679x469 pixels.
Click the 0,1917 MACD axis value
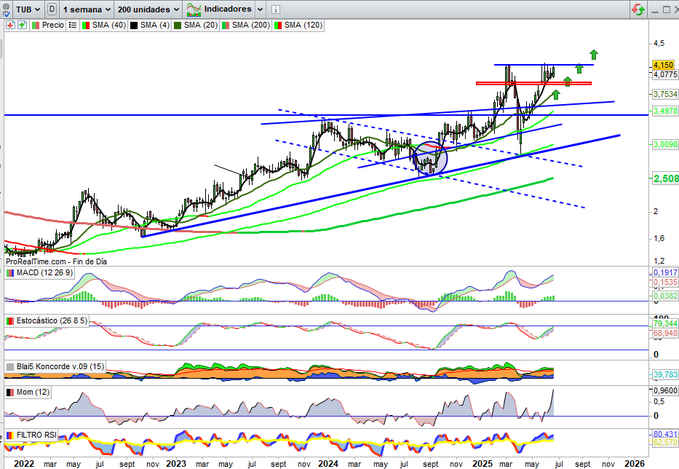point(665,272)
